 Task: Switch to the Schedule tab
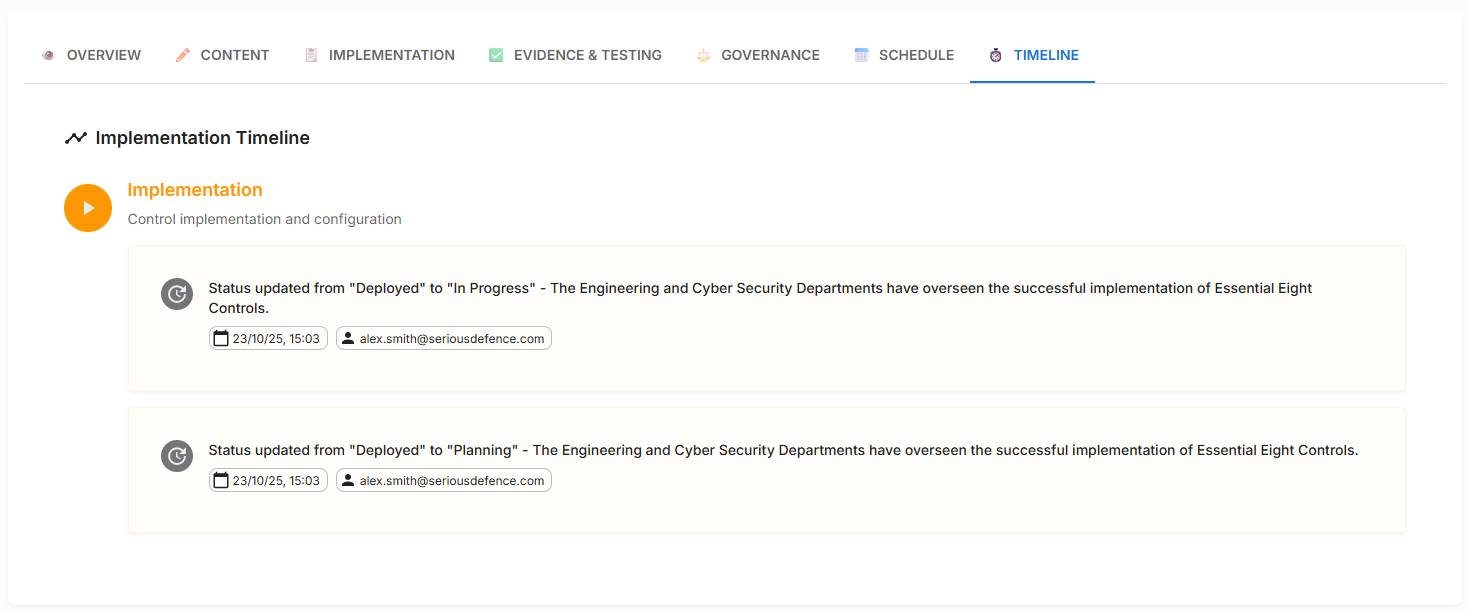click(904, 55)
